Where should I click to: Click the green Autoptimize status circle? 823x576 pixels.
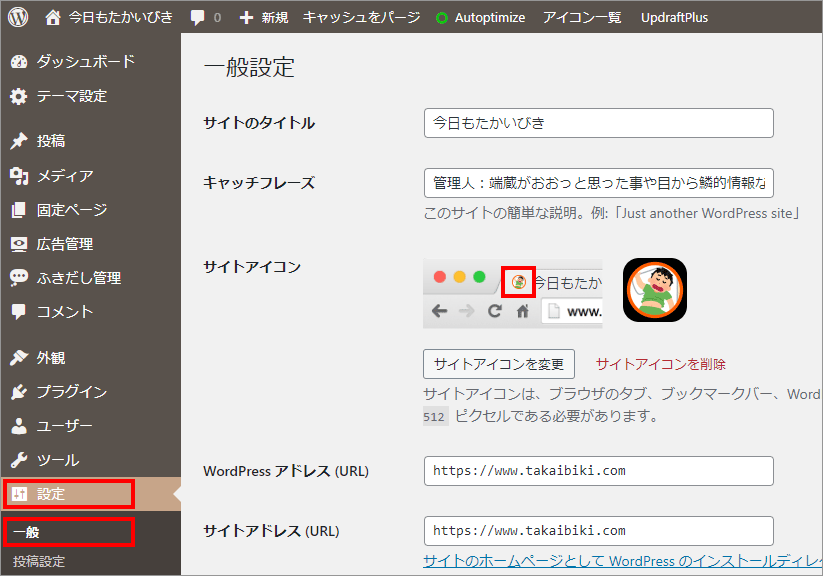(442, 18)
